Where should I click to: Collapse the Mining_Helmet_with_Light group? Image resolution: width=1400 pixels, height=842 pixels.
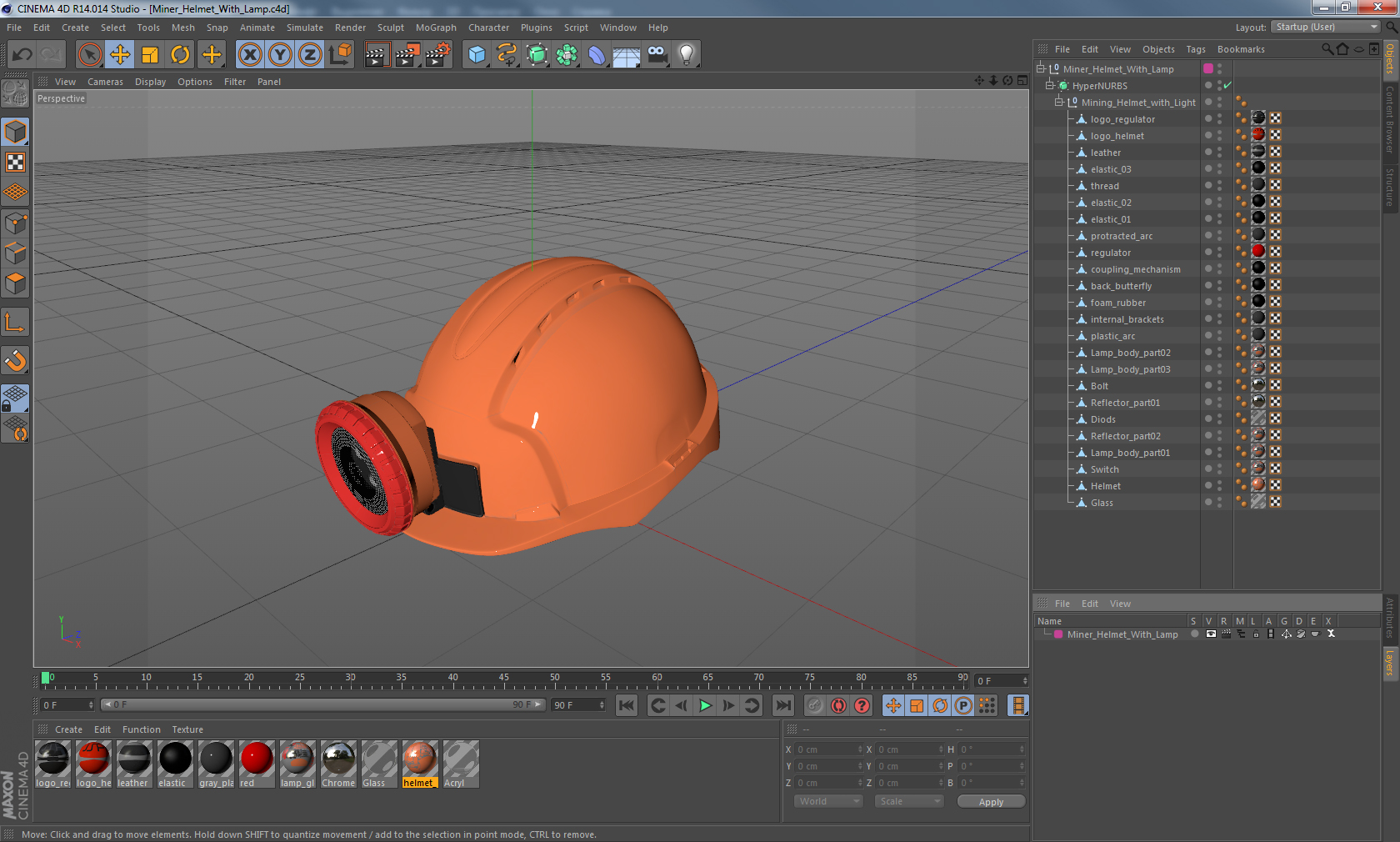1059,102
